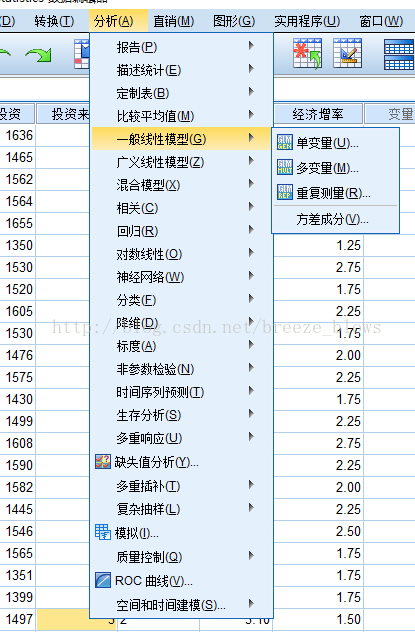415x632 pixels.
Task: Expand the 标度(A) submenu
Action: (x=182, y=346)
